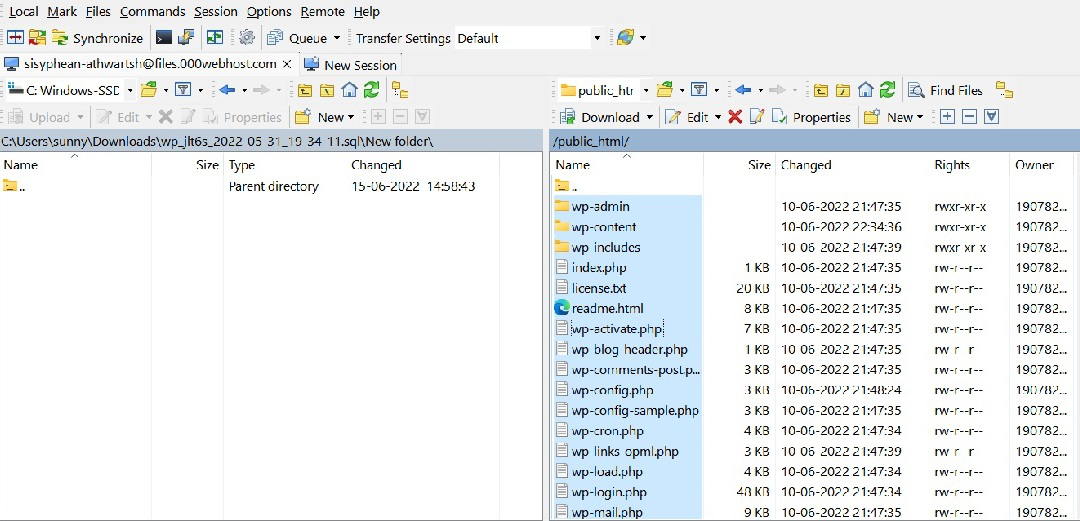
Task: Open the Local menu
Action: point(23,12)
